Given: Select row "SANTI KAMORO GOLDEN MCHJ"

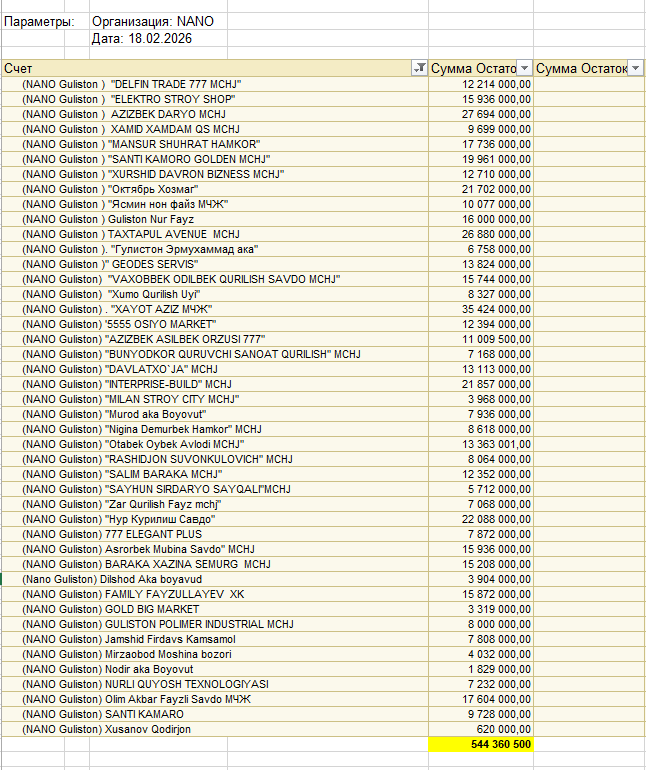Looking at the screenshot, I should click(215, 159).
